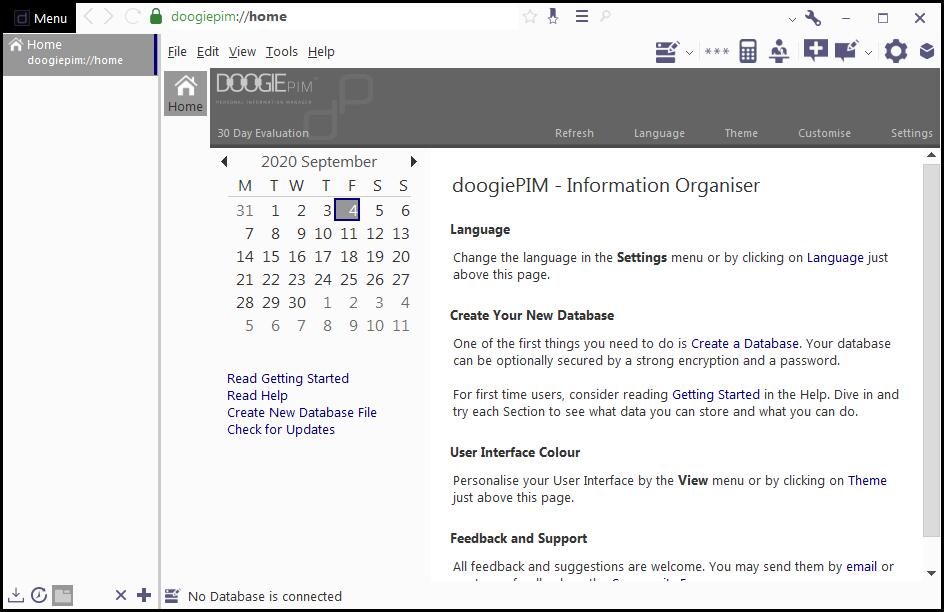
Task: Click the settings gear icon in toolbar
Action: pyautogui.click(x=895, y=52)
